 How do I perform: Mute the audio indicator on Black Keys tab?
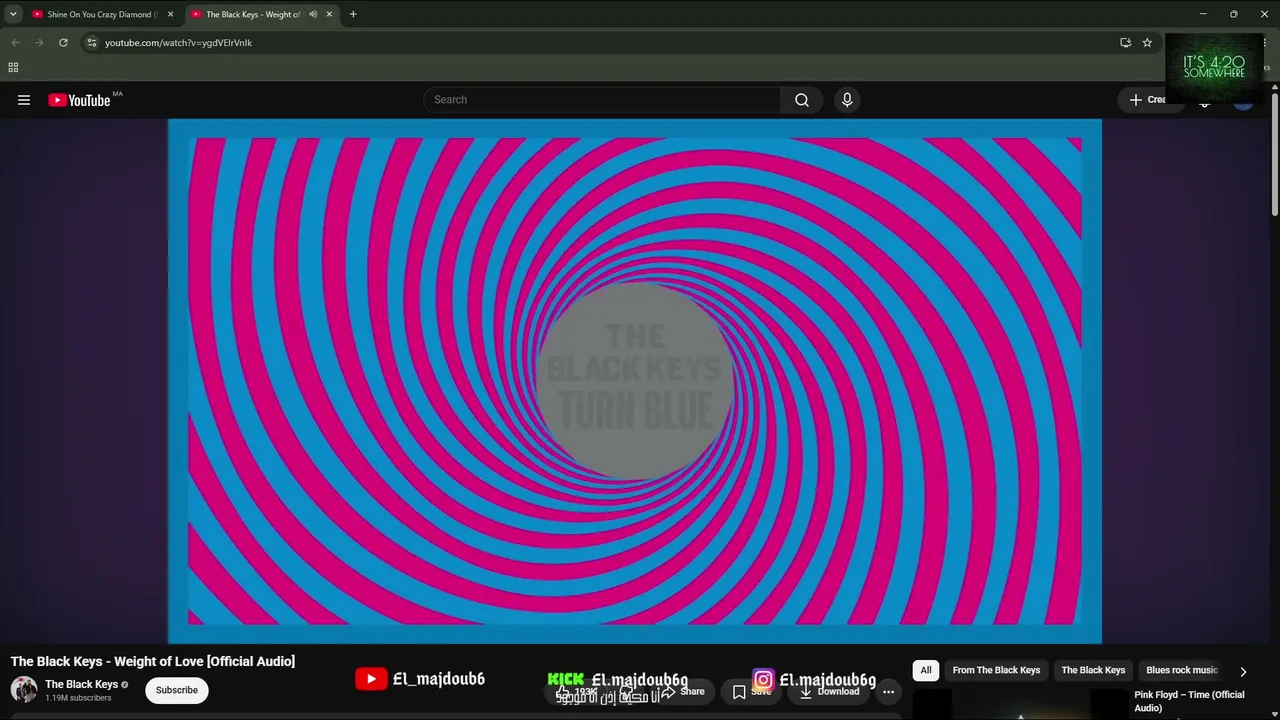[x=313, y=14]
